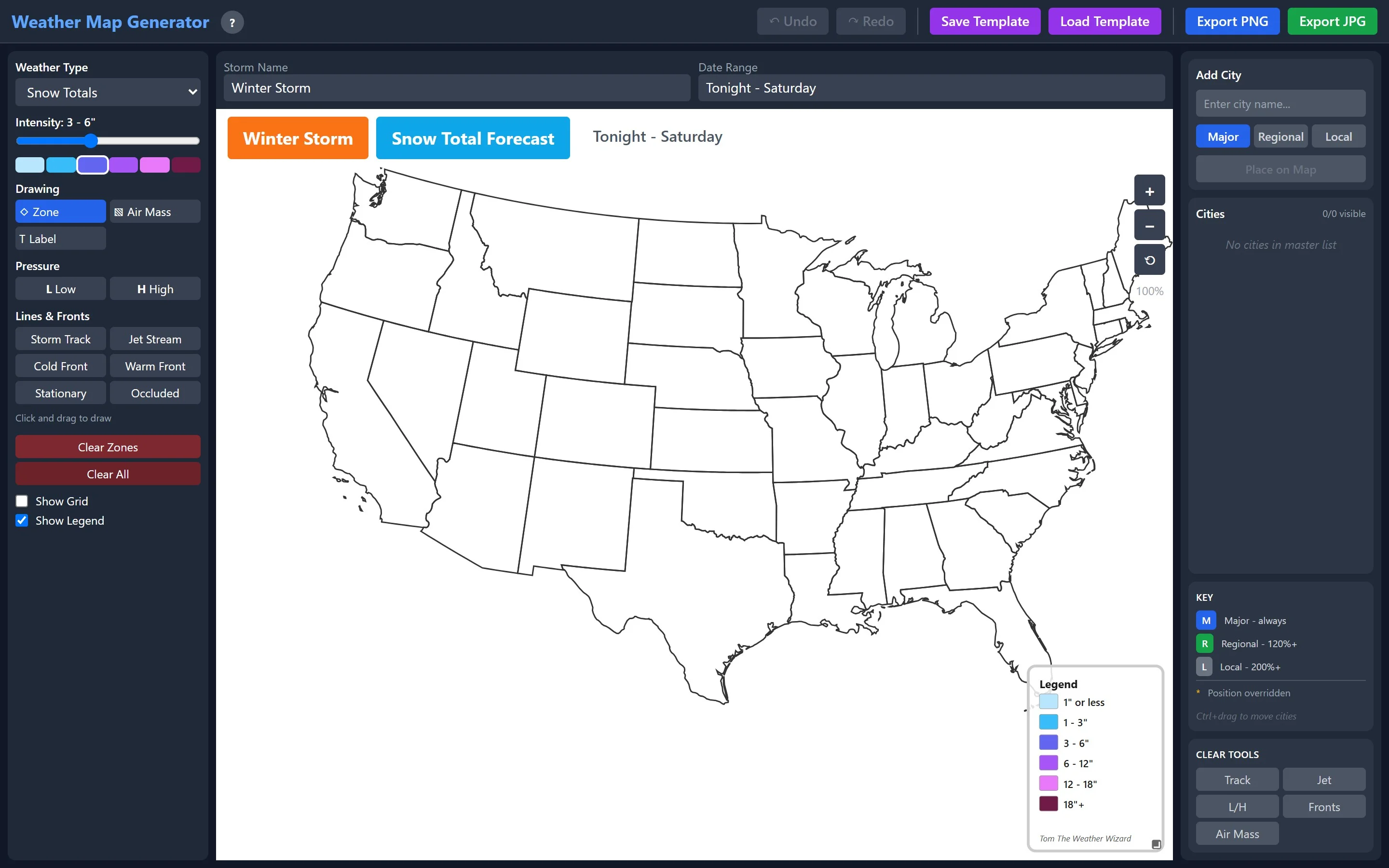
Task: Pick the lightest blue intensity swatch
Action: point(30,165)
